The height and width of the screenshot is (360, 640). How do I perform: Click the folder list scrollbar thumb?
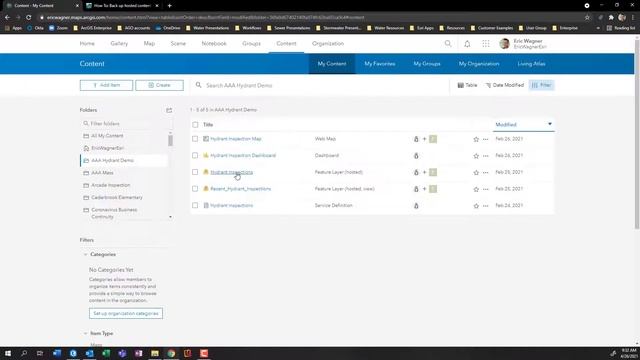coord(170,140)
